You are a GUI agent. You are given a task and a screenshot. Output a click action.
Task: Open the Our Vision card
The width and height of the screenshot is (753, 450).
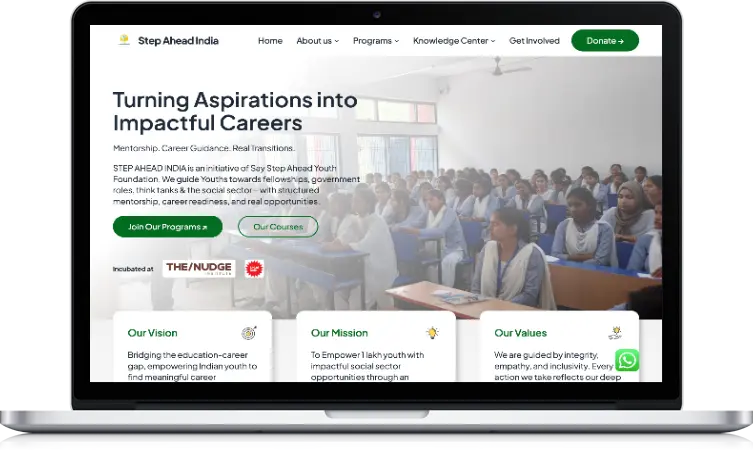193,347
